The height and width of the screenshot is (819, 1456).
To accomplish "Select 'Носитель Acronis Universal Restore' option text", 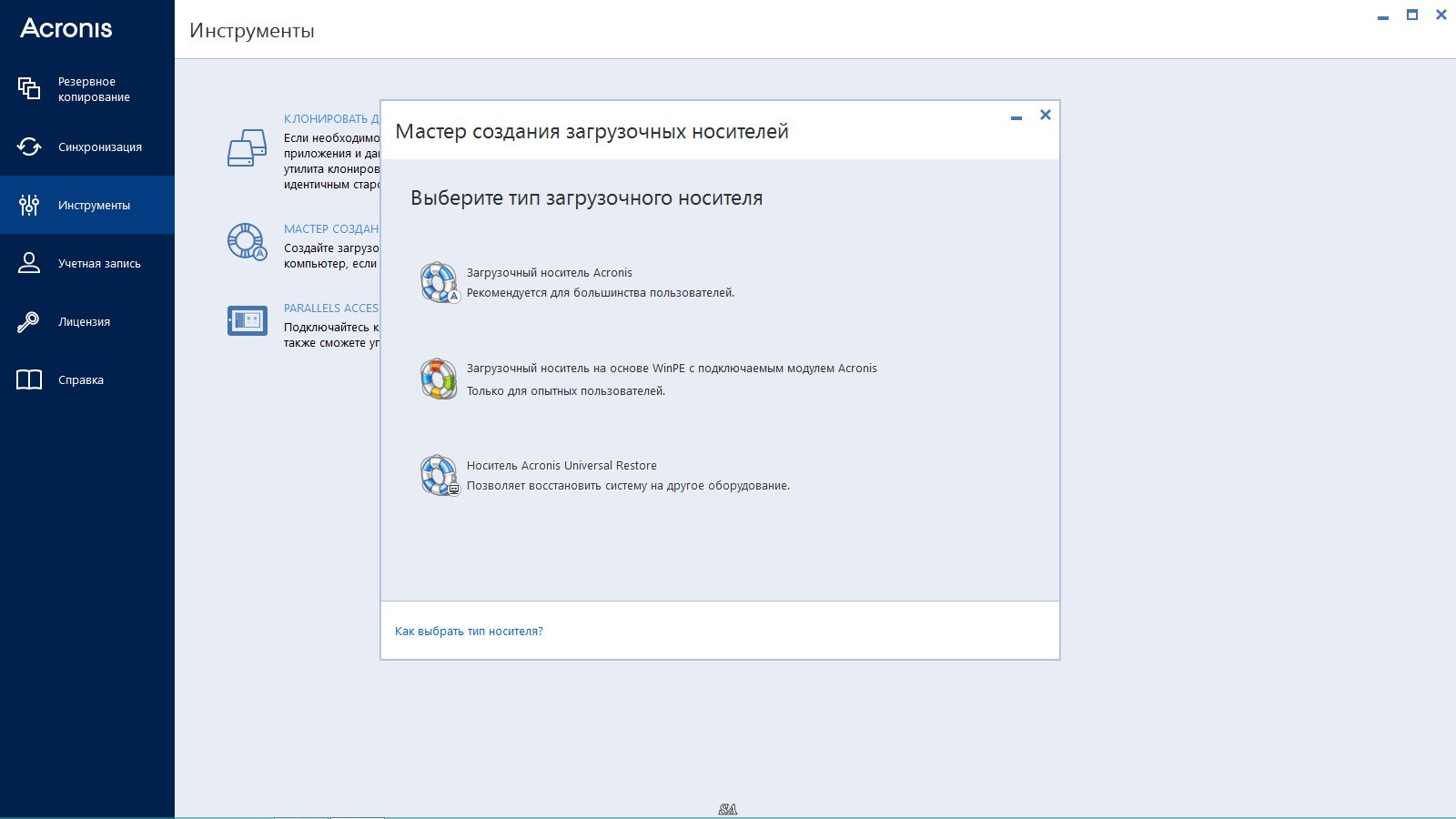I will (561, 465).
